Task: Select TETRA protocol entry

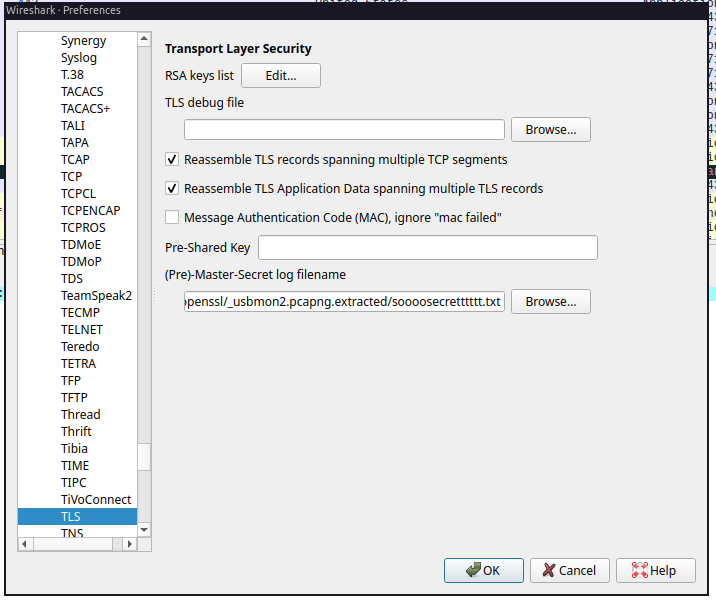Action: click(x=79, y=364)
